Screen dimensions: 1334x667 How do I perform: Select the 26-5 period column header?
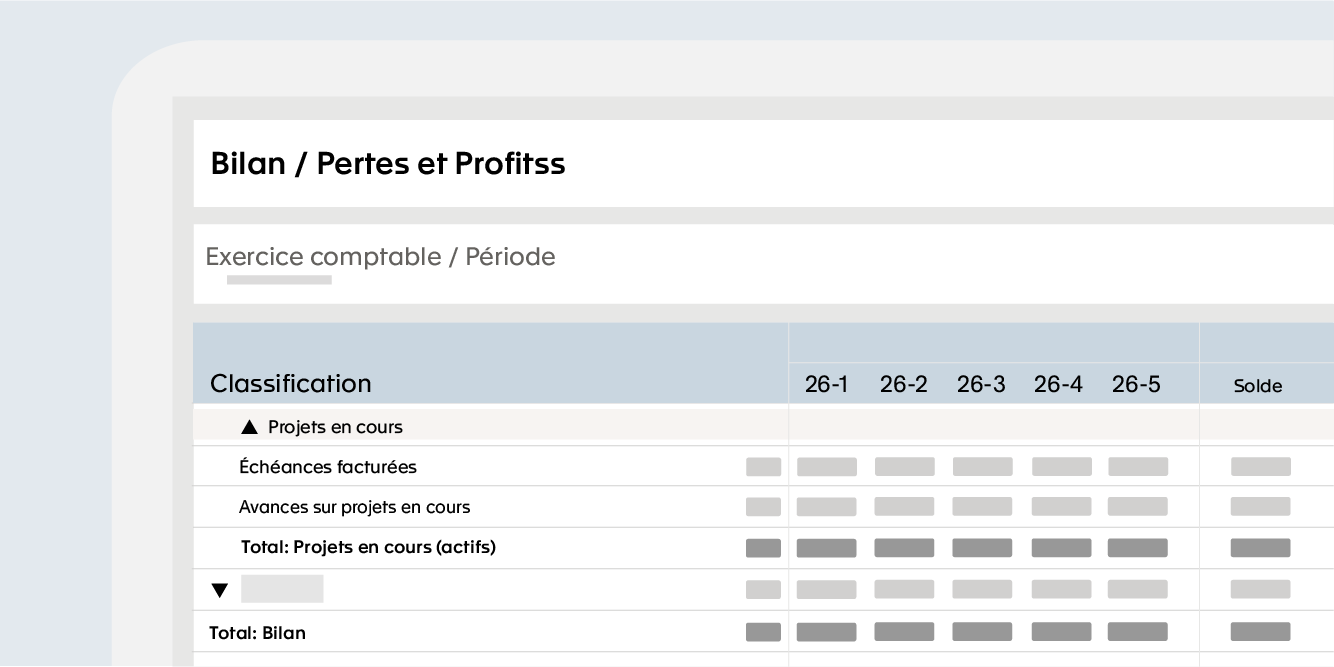click(1136, 384)
